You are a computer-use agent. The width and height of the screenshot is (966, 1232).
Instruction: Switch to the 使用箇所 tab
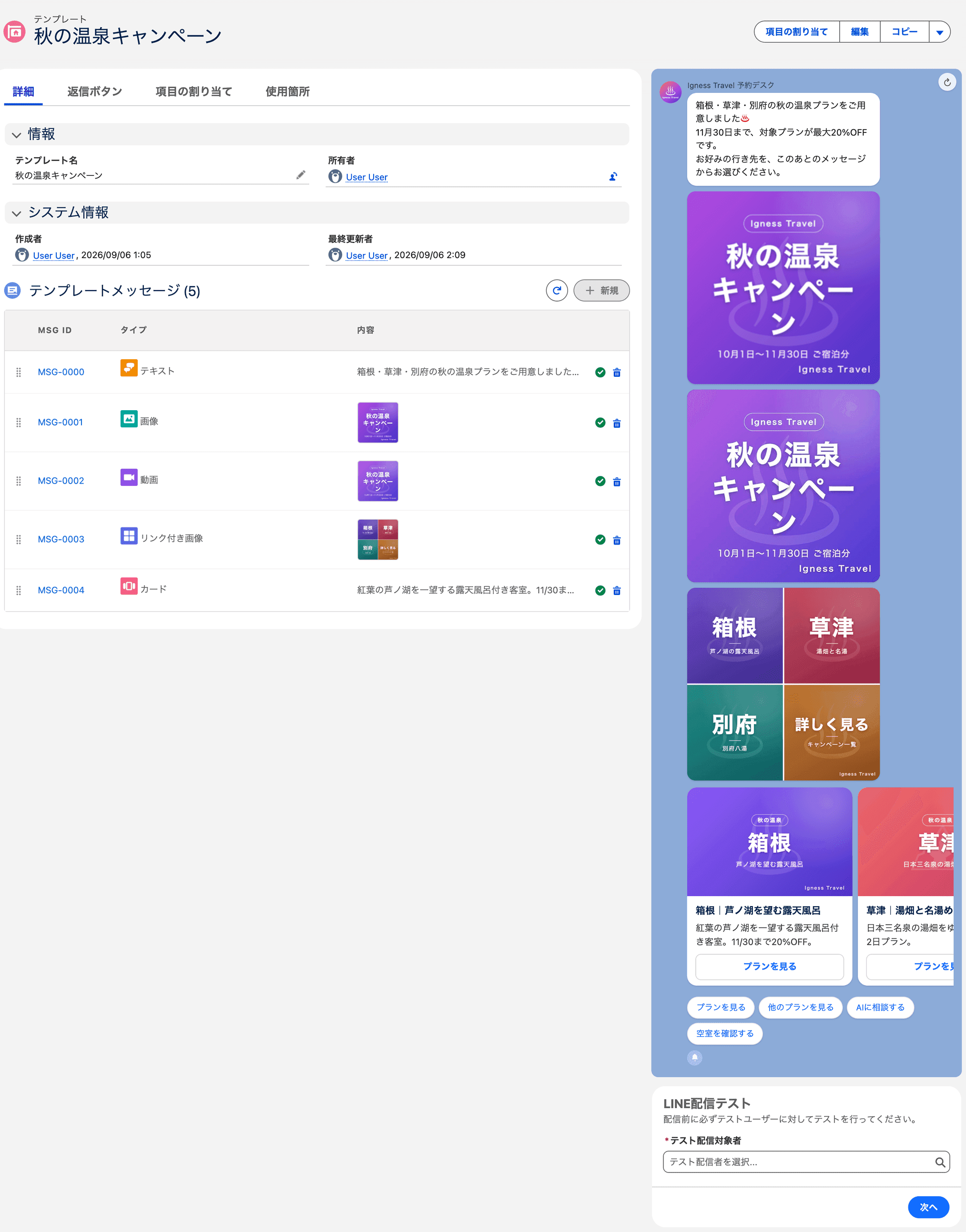287,91
